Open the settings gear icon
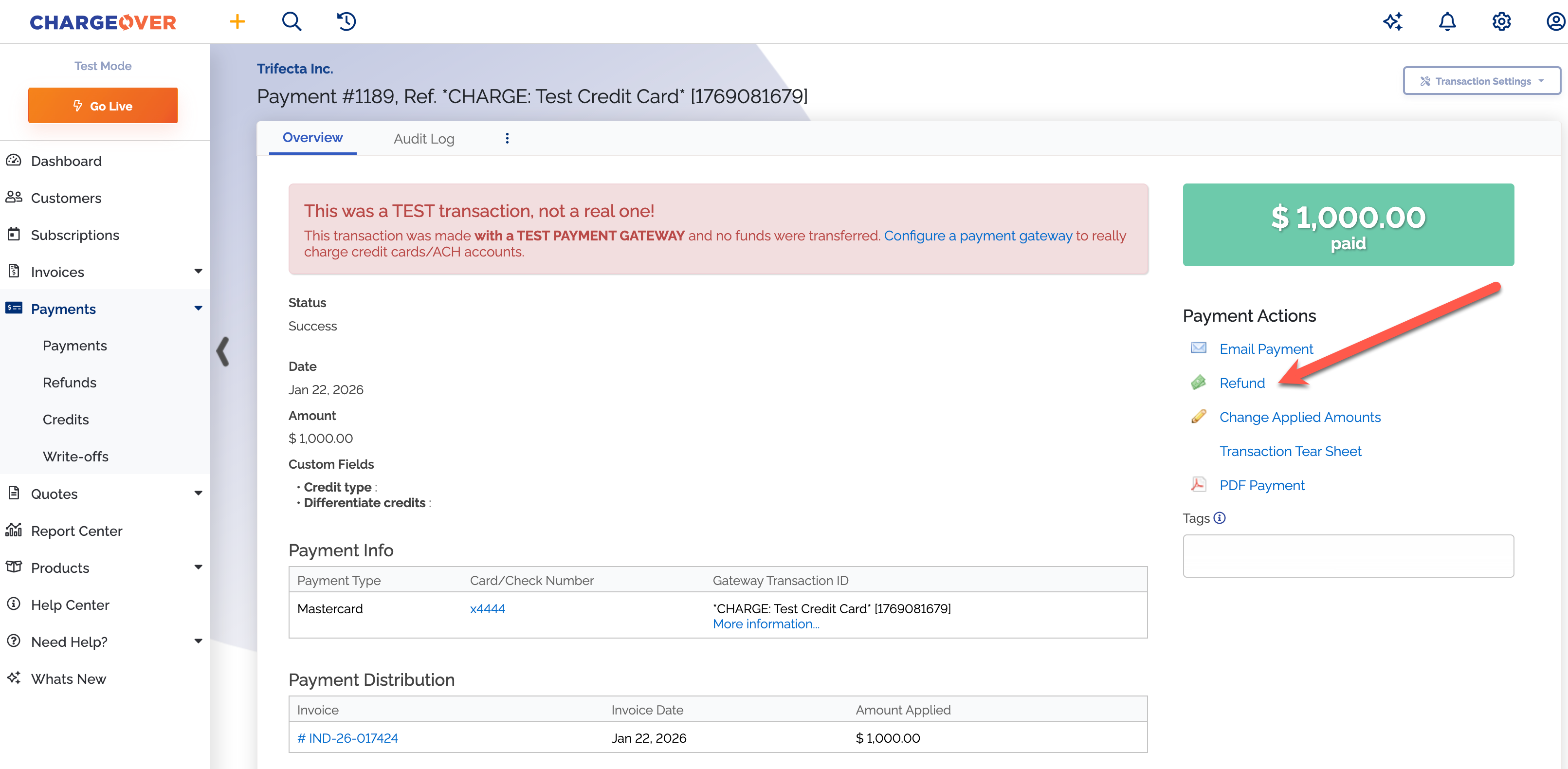1568x769 pixels. [1501, 22]
